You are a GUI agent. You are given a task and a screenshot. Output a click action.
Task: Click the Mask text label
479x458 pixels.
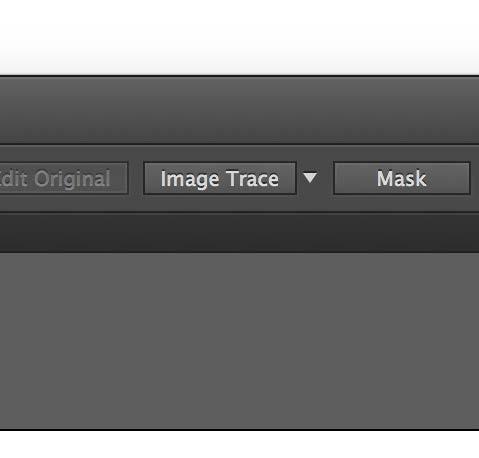(402, 179)
